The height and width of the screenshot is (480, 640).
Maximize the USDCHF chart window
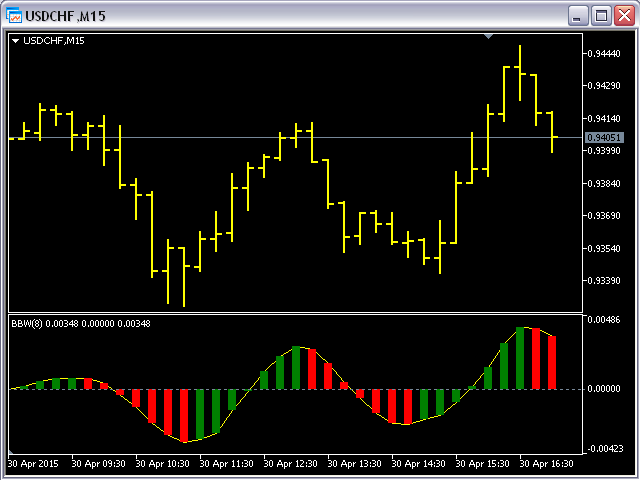click(x=601, y=16)
